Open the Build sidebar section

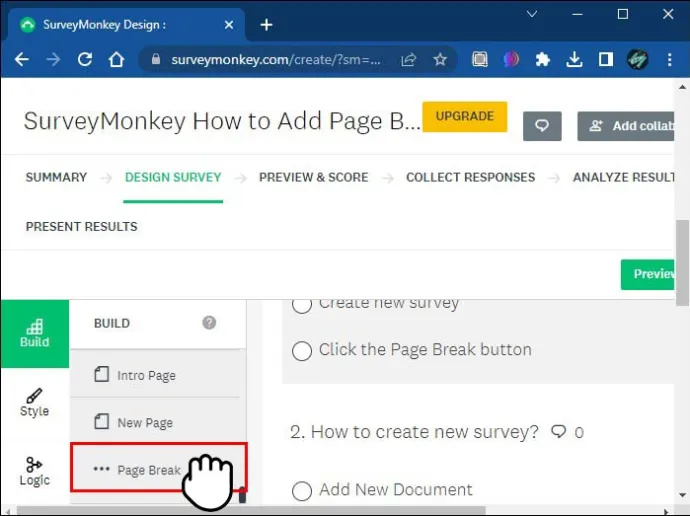click(x=35, y=333)
